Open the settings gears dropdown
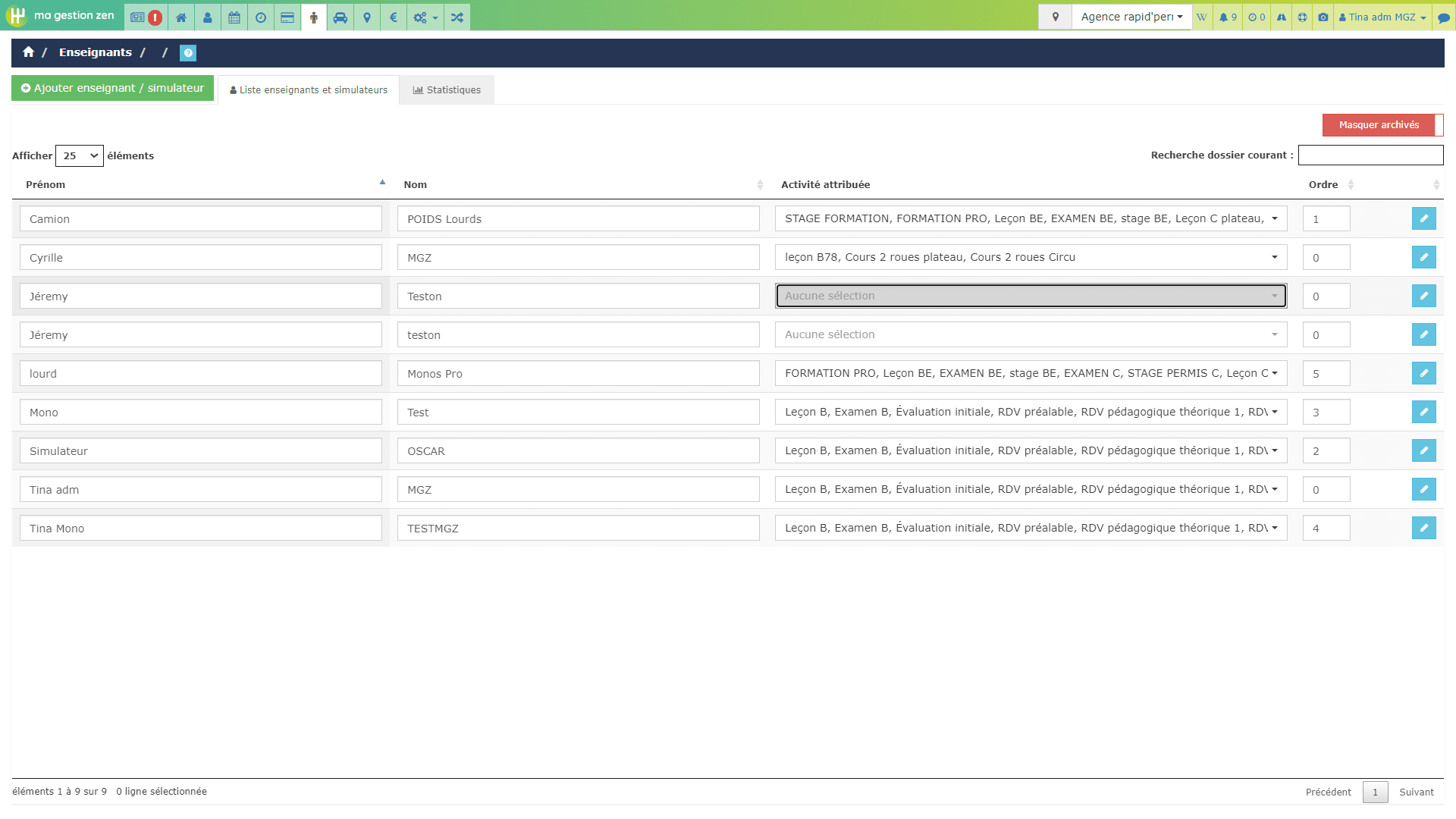 [x=425, y=17]
